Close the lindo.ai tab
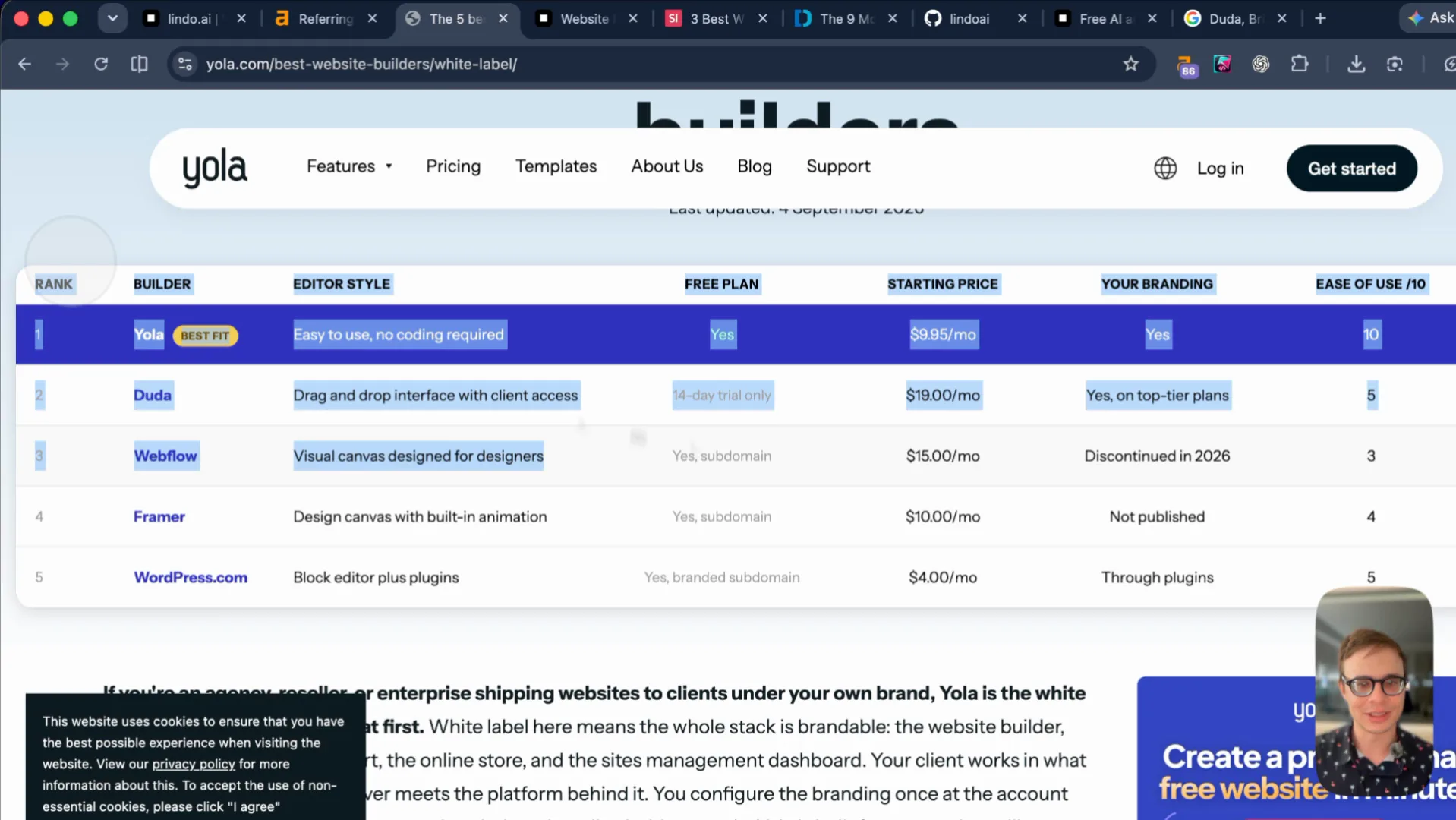Screen dimensions: 1456x820 tap(241, 18)
